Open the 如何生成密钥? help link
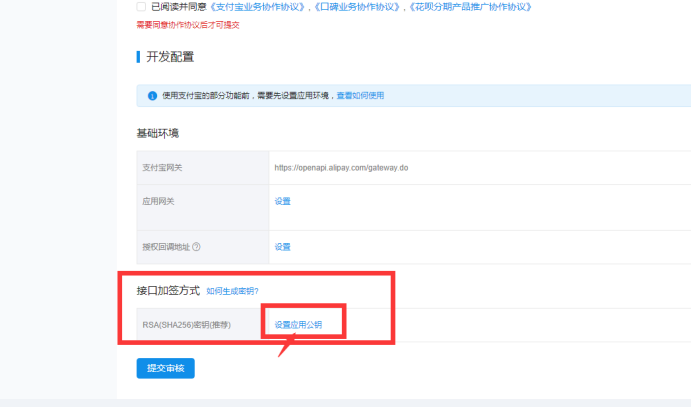The width and height of the screenshot is (691, 407). coord(232,291)
